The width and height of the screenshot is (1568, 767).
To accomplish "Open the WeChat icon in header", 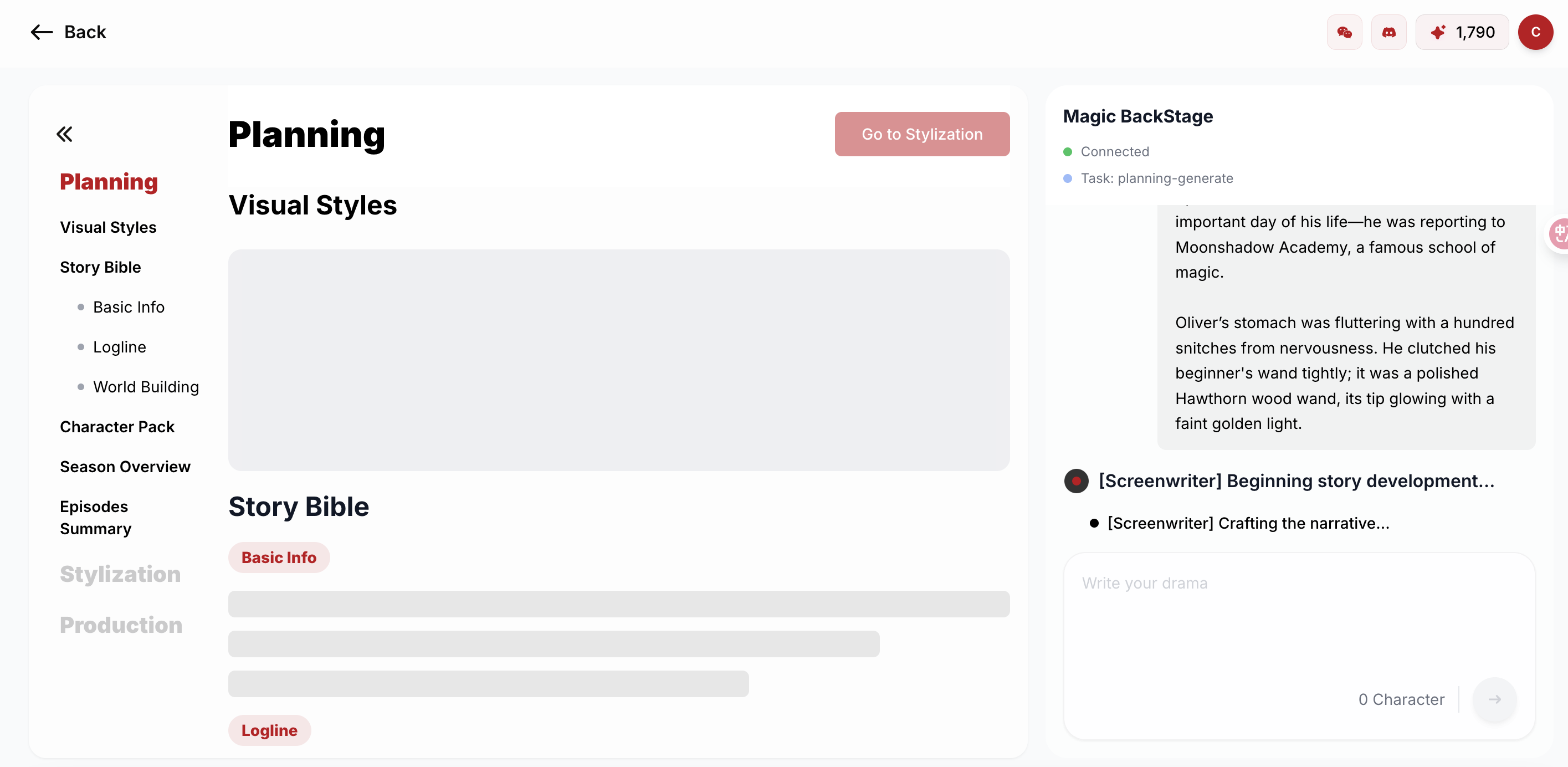I will point(1344,32).
